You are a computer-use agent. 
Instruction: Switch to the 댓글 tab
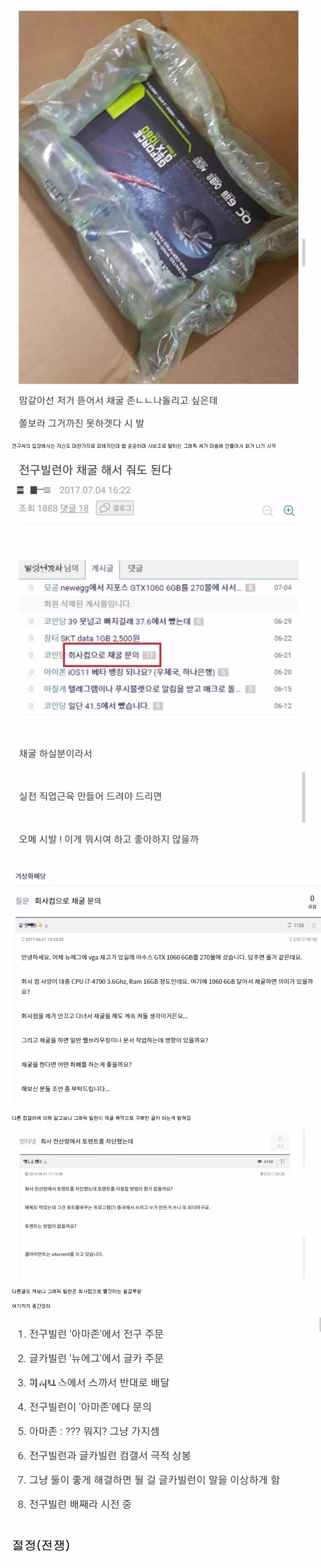click(x=135, y=568)
